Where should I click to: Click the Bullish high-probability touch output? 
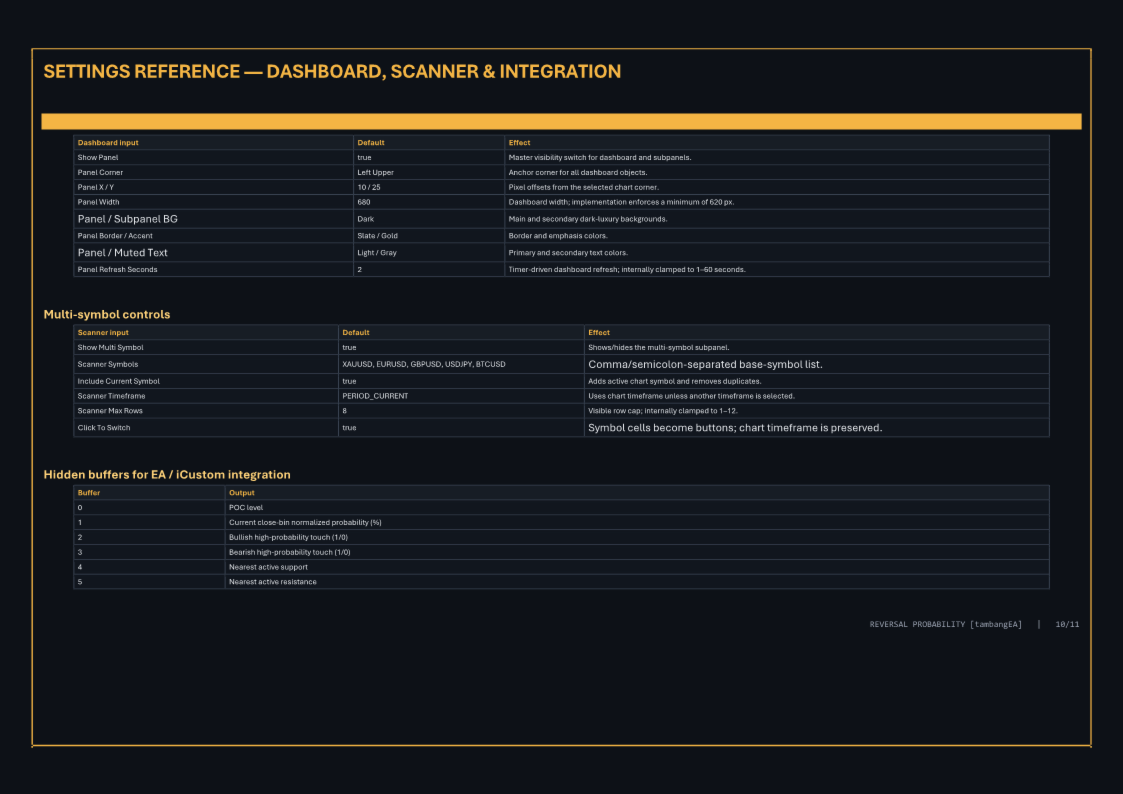pos(289,538)
